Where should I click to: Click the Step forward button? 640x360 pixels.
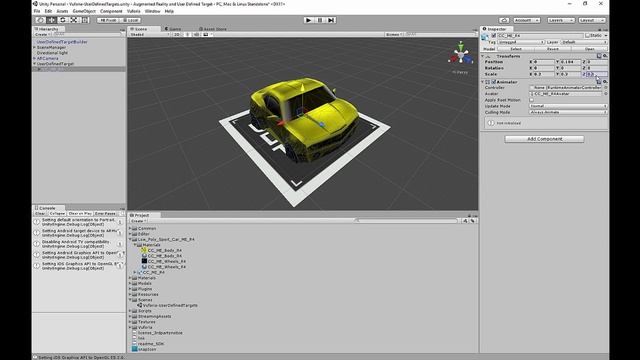331,20
